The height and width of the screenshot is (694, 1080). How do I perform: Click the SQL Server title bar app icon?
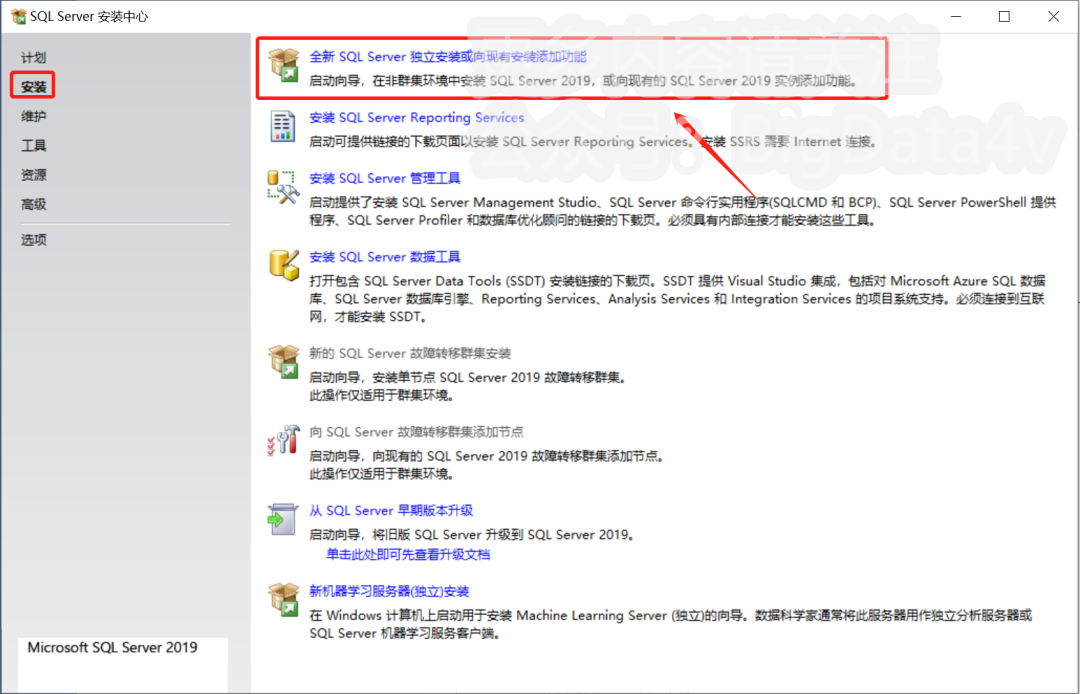click(18, 17)
